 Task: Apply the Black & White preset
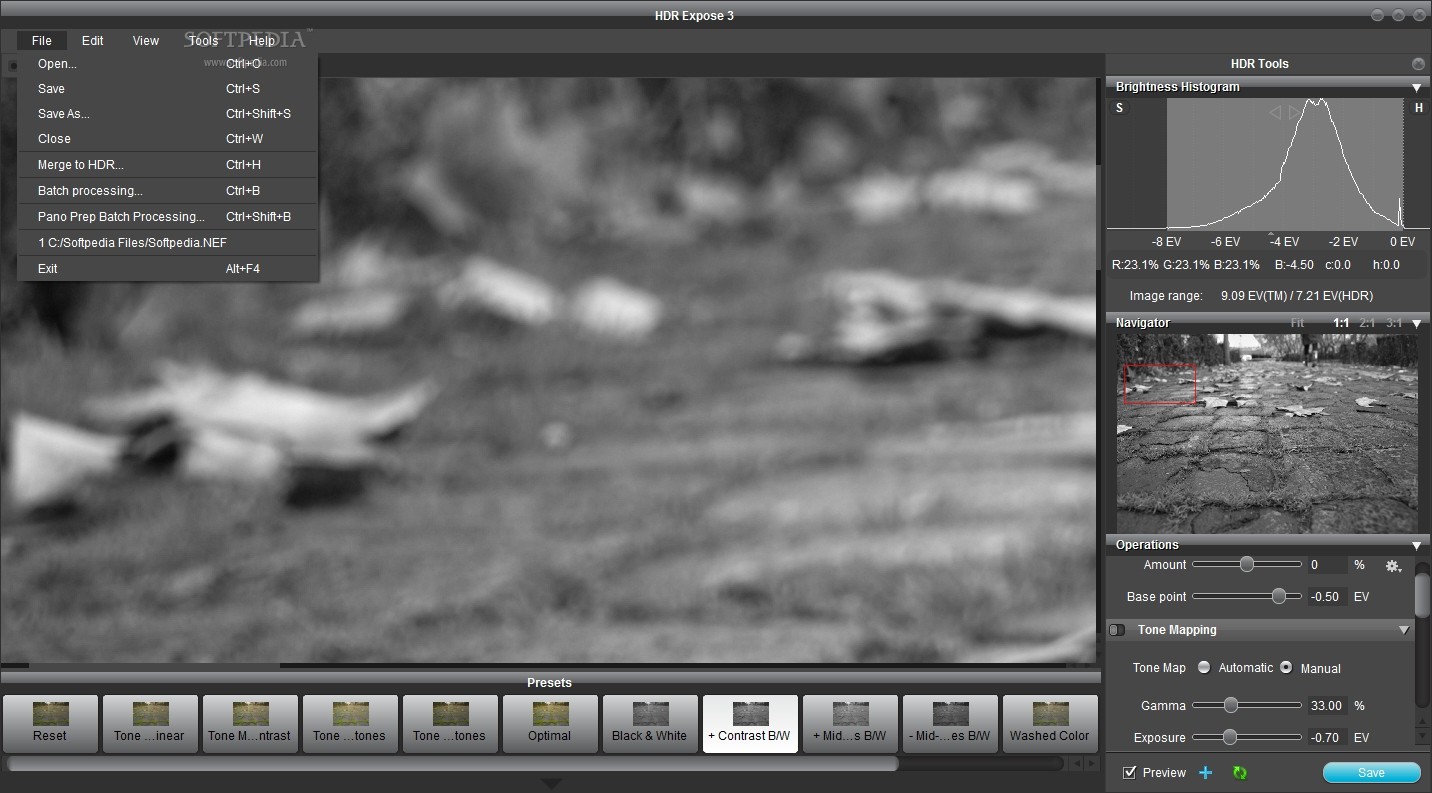[x=650, y=724]
